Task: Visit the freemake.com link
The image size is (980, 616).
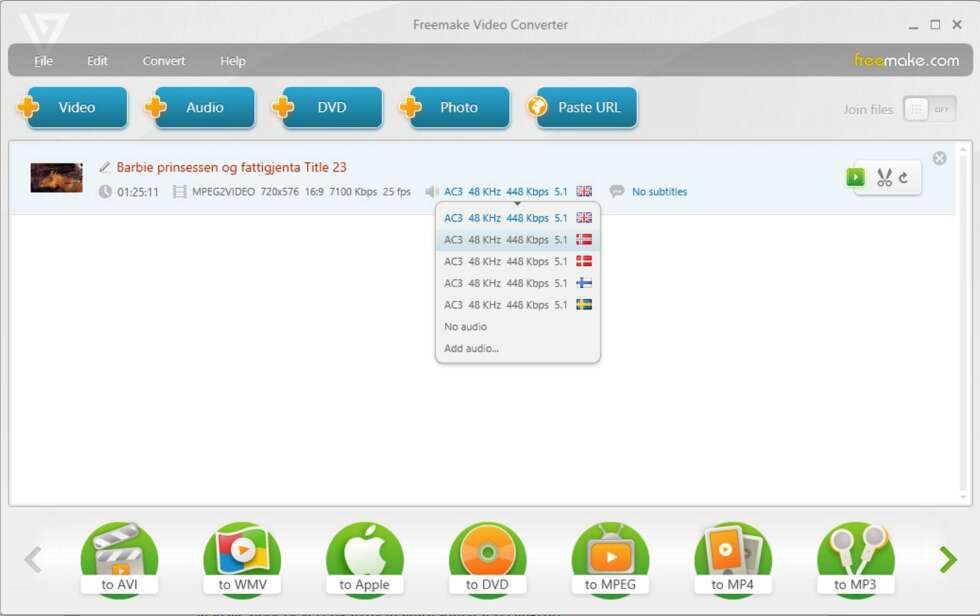Action: pos(906,60)
